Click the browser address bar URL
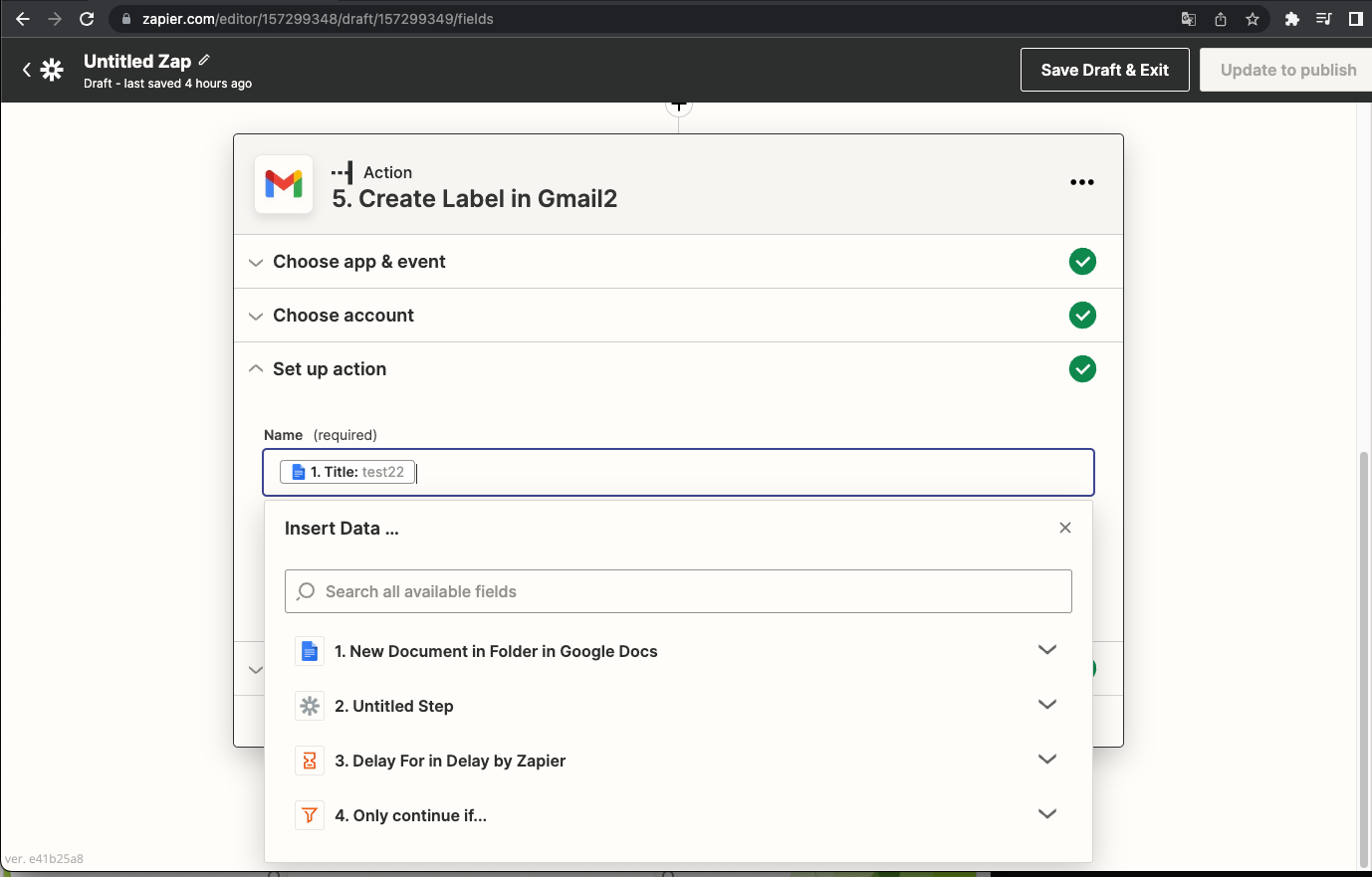The image size is (1372, 877). [318, 19]
